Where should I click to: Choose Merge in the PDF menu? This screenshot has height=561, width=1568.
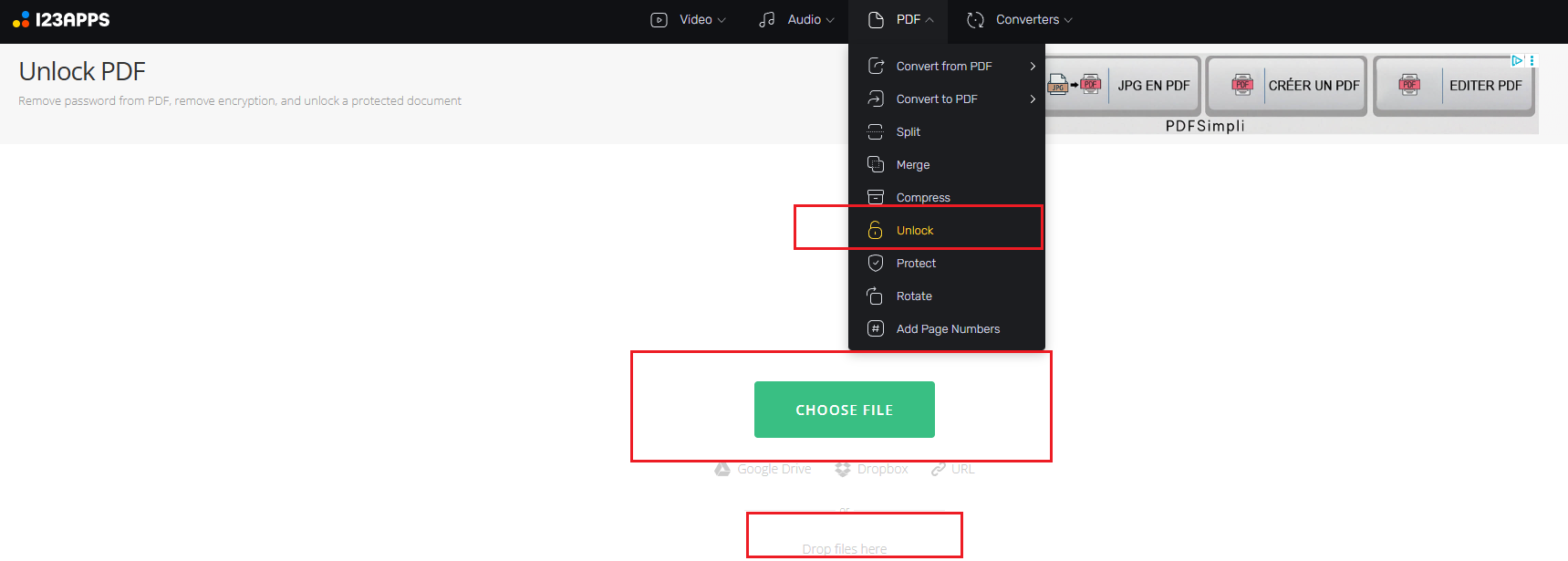tap(947, 164)
